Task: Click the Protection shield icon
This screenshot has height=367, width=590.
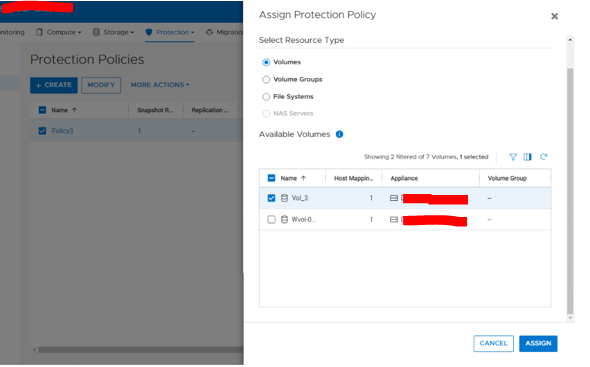Action: 149,32
